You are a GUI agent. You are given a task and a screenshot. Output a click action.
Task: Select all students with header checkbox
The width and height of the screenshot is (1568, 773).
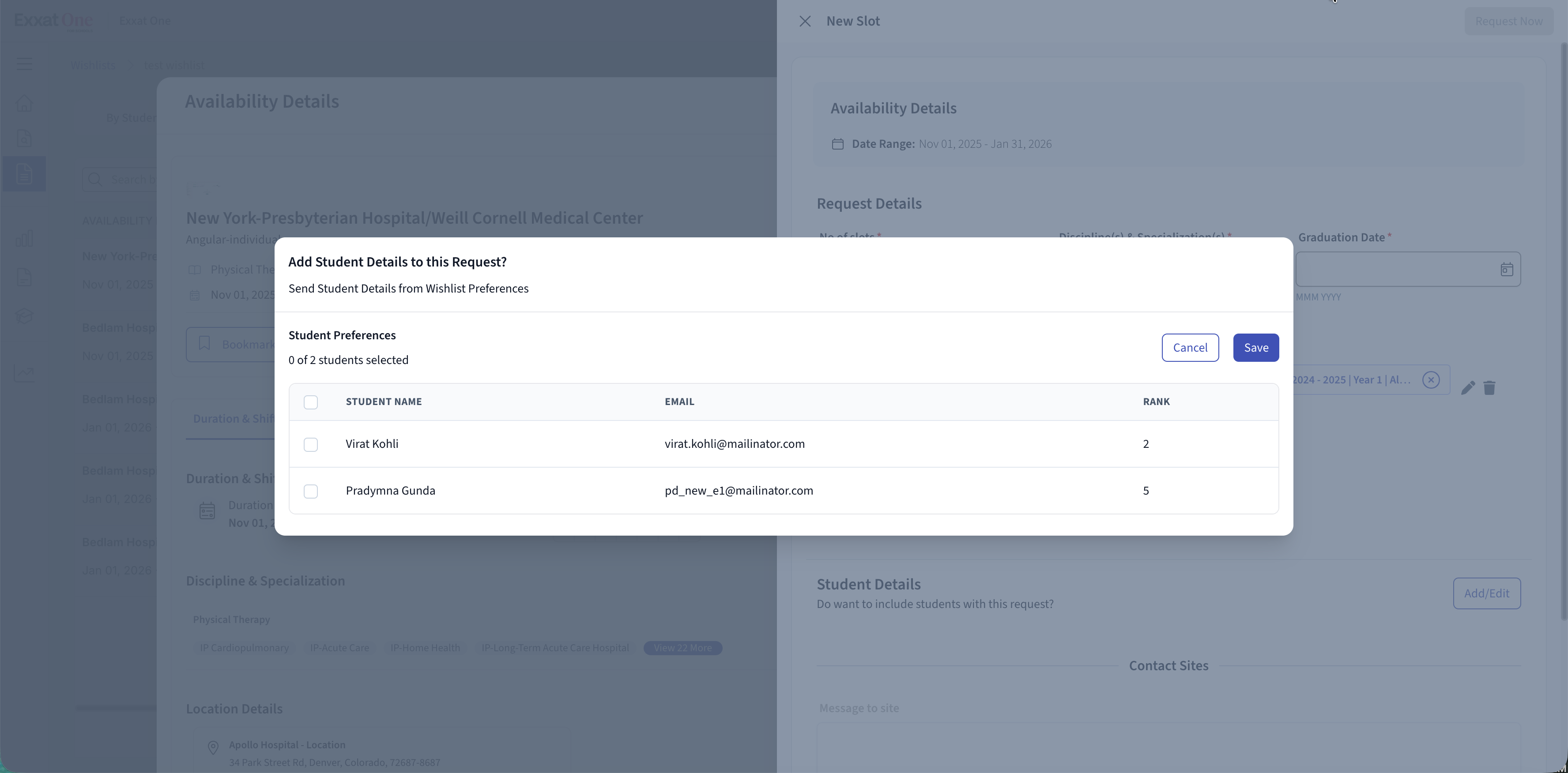[x=310, y=402]
